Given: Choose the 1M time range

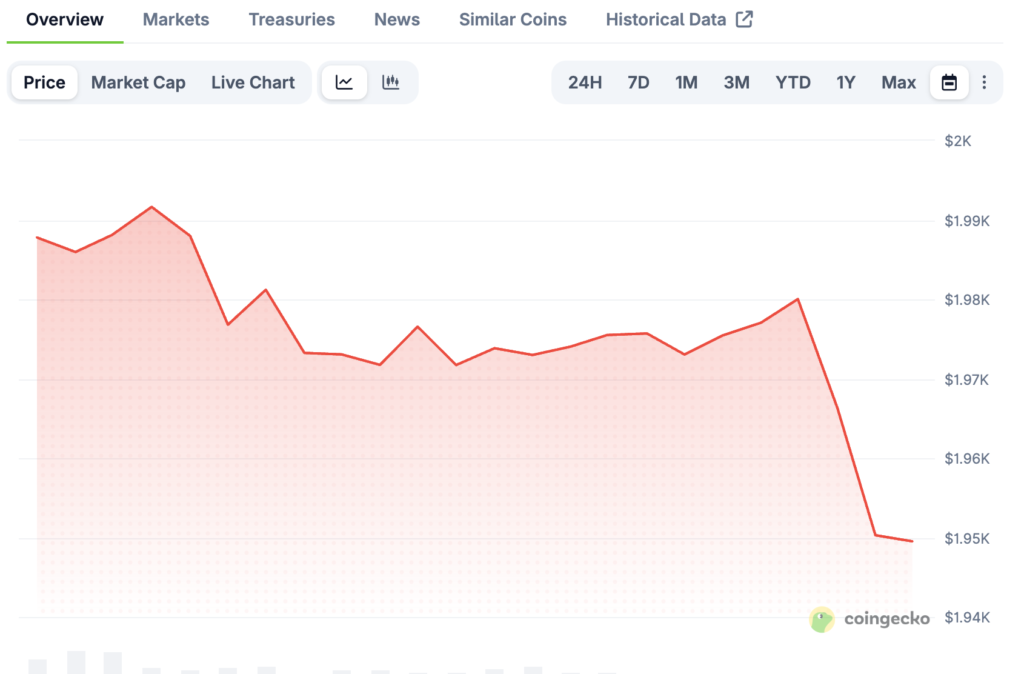Looking at the screenshot, I should (x=686, y=83).
